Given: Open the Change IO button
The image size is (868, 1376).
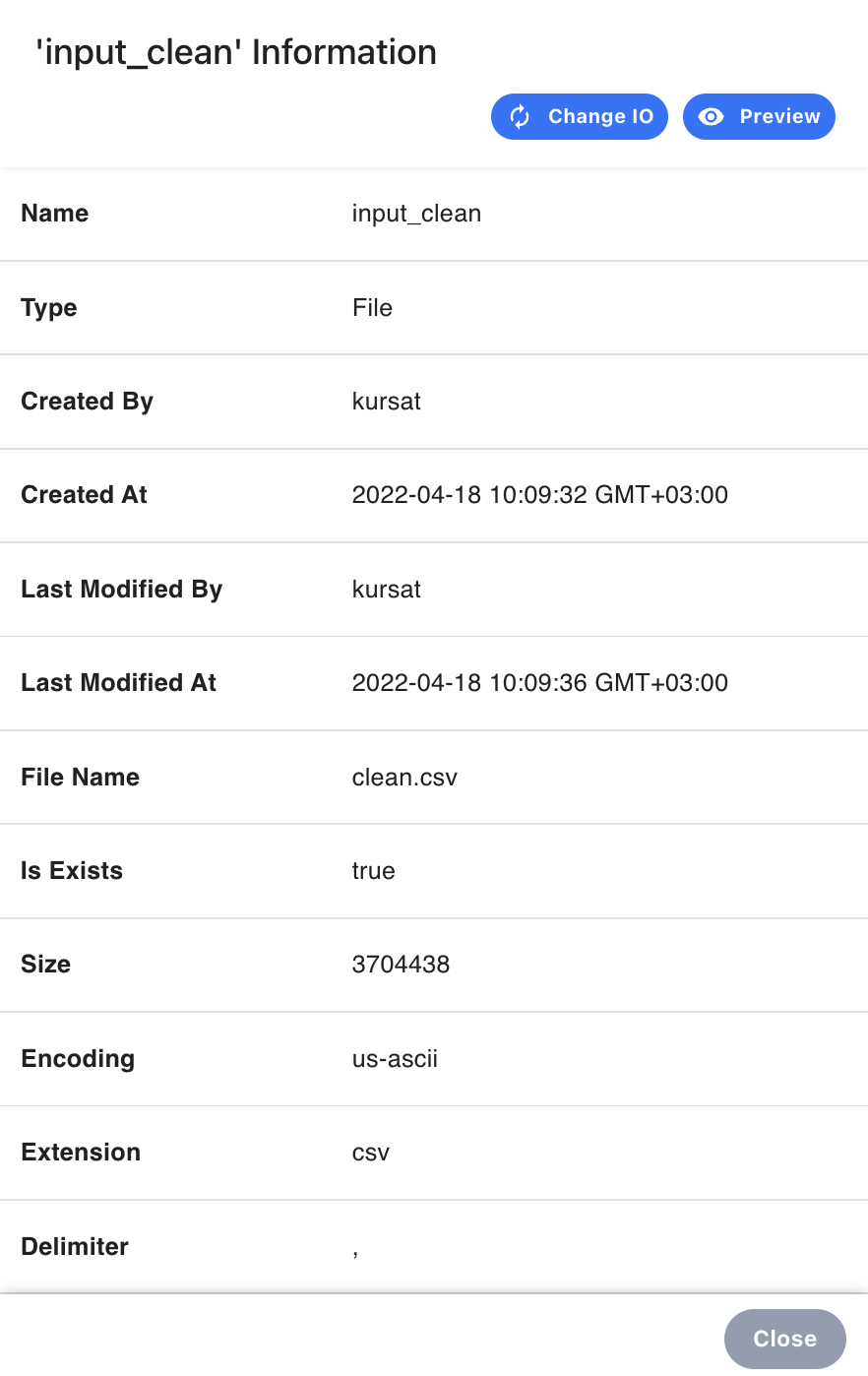Looking at the screenshot, I should click(580, 117).
